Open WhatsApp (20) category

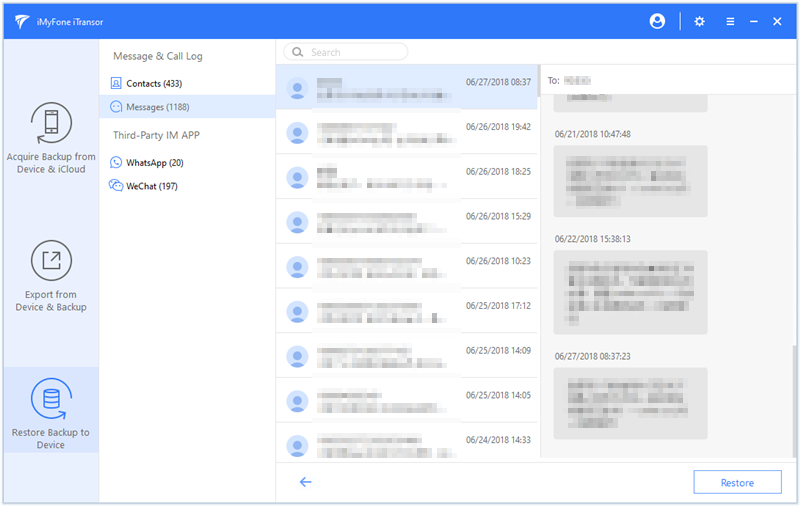pos(187,162)
